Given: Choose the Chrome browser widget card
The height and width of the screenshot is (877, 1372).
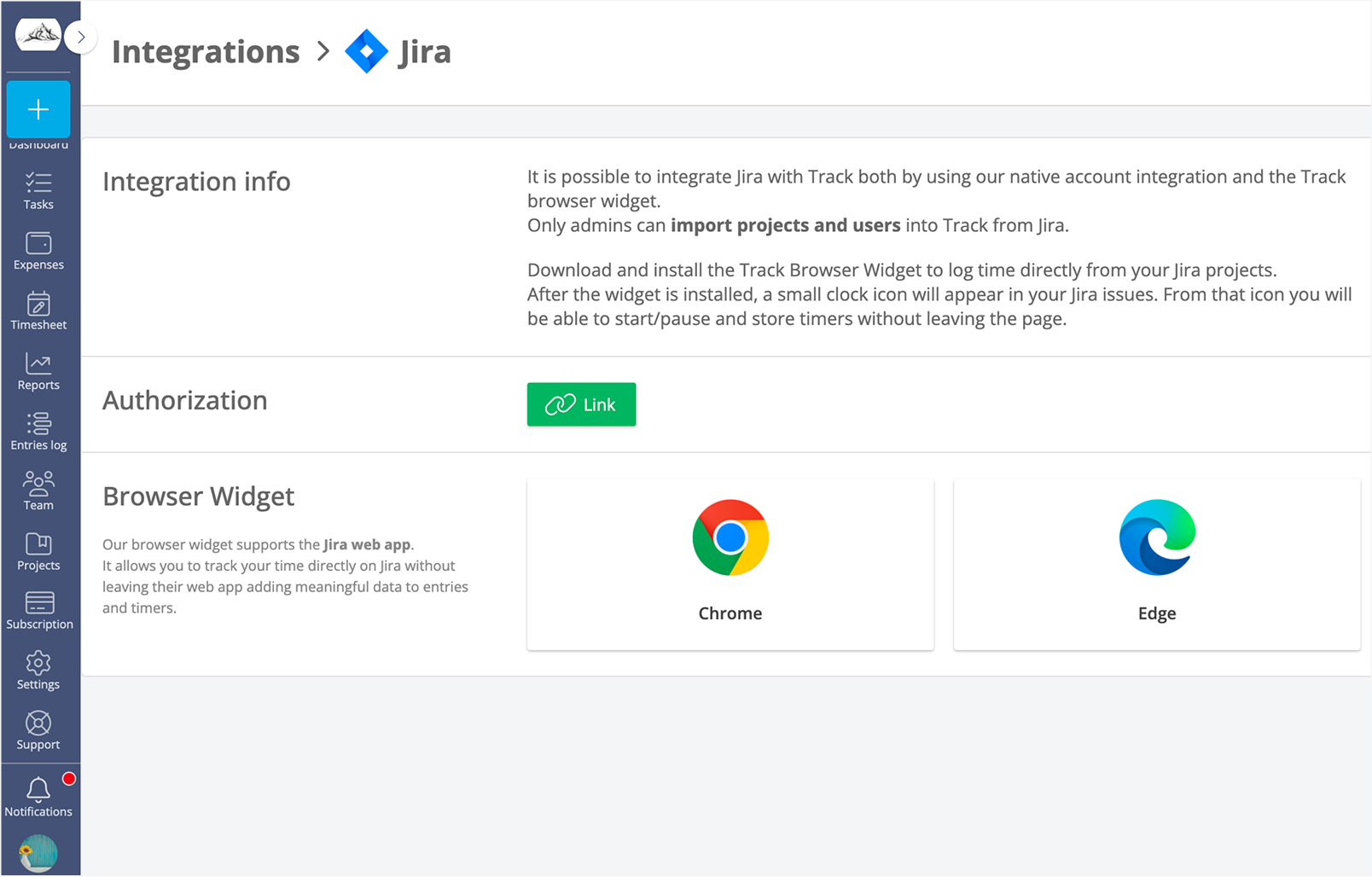Looking at the screenshot, I should (730, 564).
